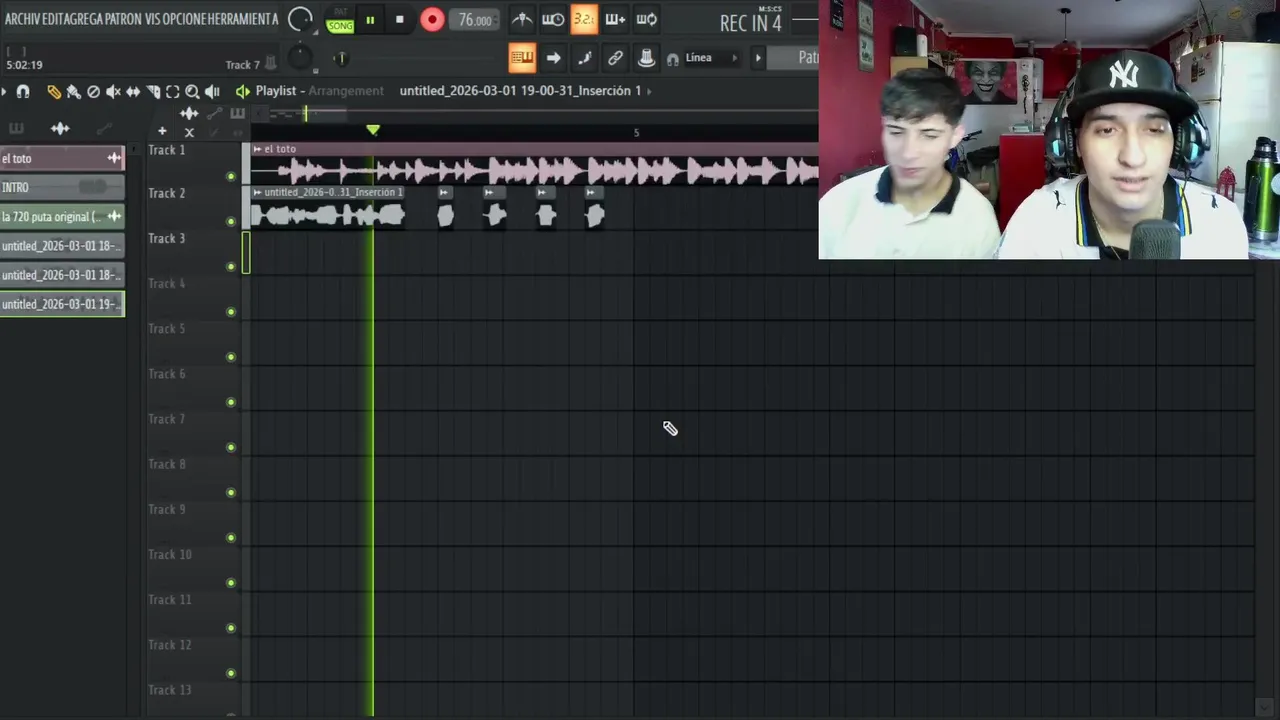Image resolution: width=1280 pixels, height=720 pixels.
Task: Click the arrow left of pattern selector
Action: point(758,58)
